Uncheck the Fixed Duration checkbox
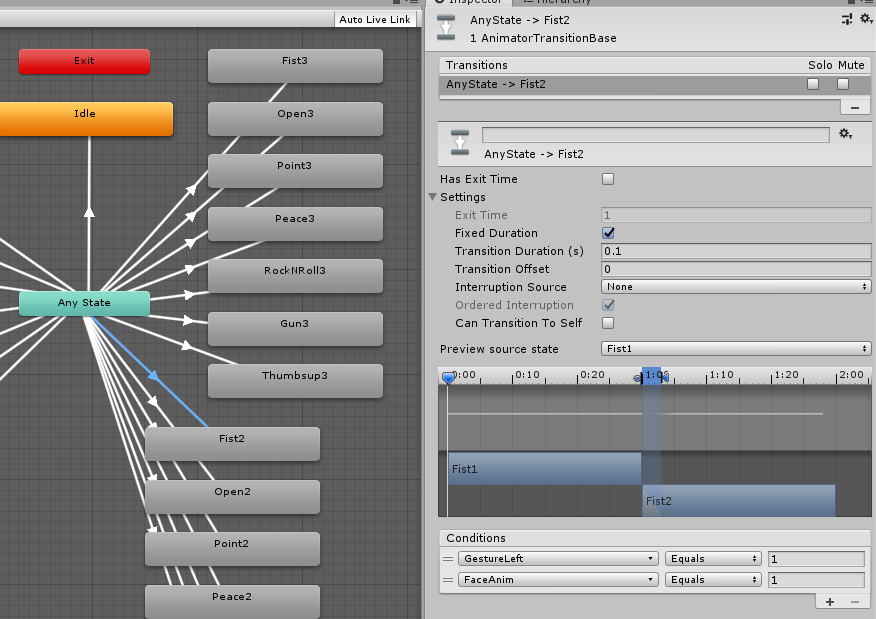 [x=608, y=233]
